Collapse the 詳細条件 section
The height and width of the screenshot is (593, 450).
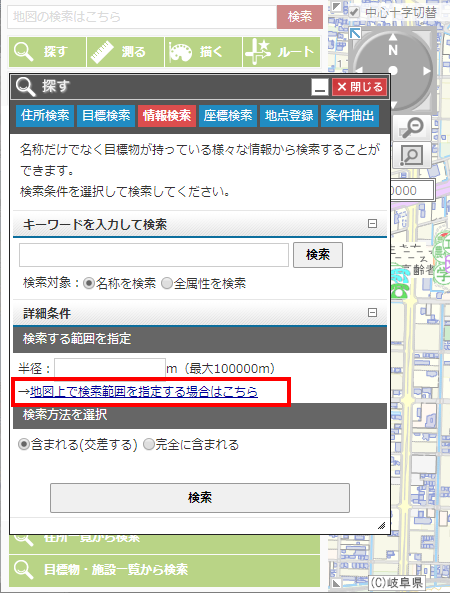372,312
